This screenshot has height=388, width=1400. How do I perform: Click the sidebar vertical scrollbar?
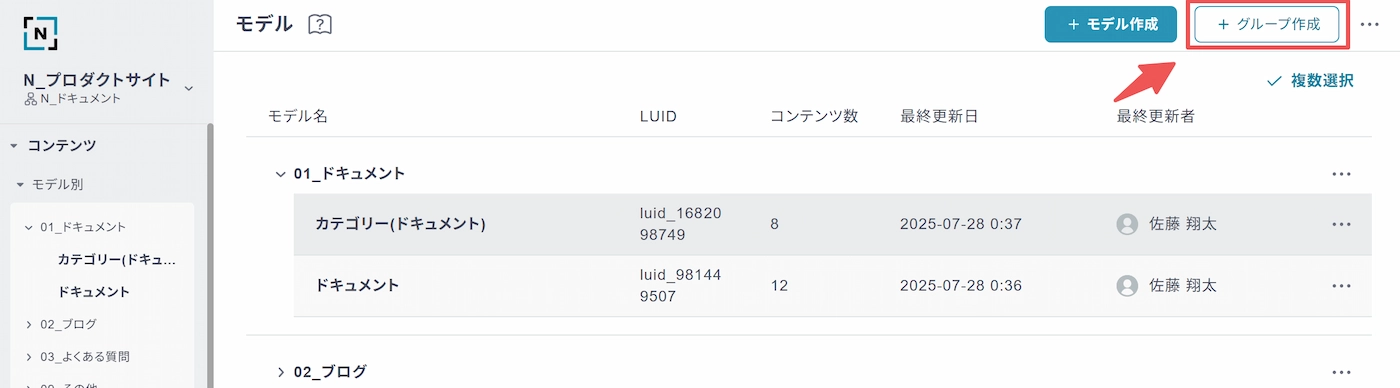point(210,256)
